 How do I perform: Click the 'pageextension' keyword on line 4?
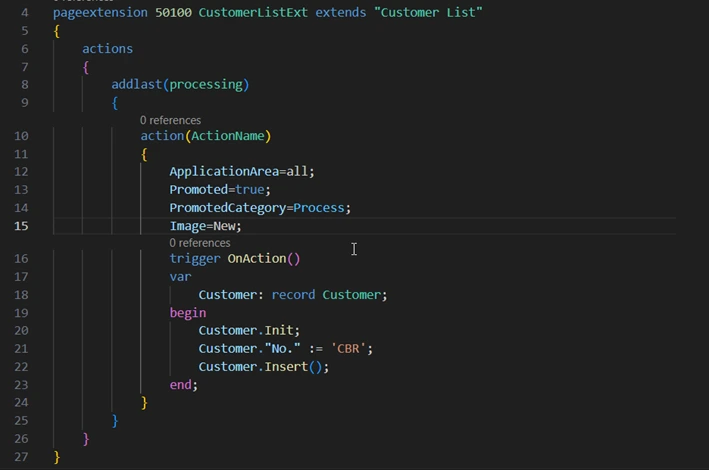[100, 13]
